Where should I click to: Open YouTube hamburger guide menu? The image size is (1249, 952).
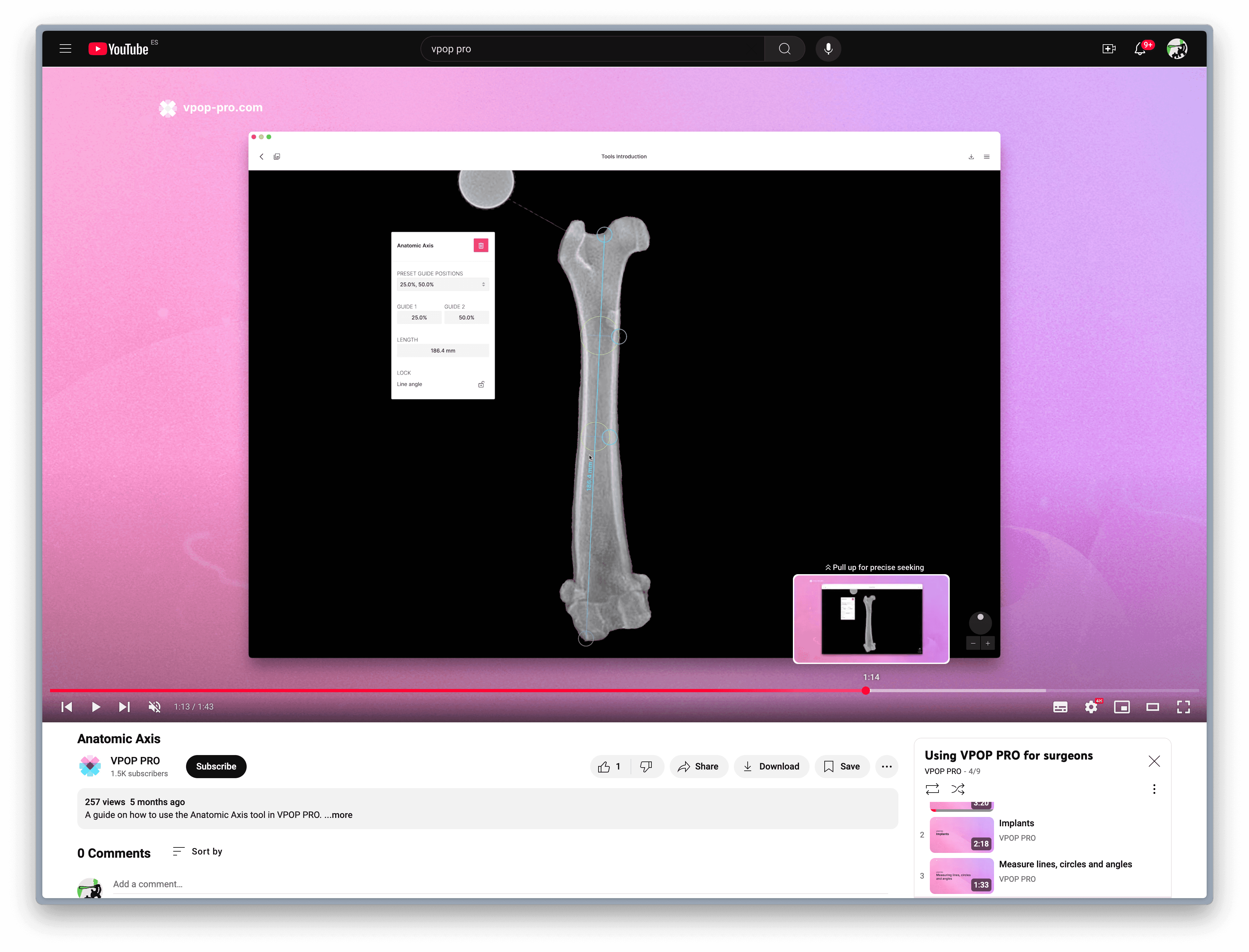click(65, 49)
